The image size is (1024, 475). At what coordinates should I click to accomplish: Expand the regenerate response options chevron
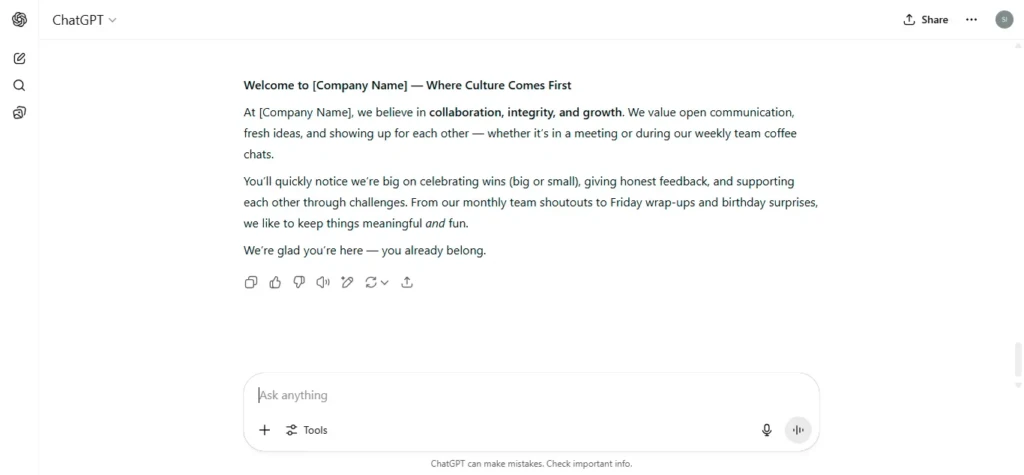pos(385,282)
